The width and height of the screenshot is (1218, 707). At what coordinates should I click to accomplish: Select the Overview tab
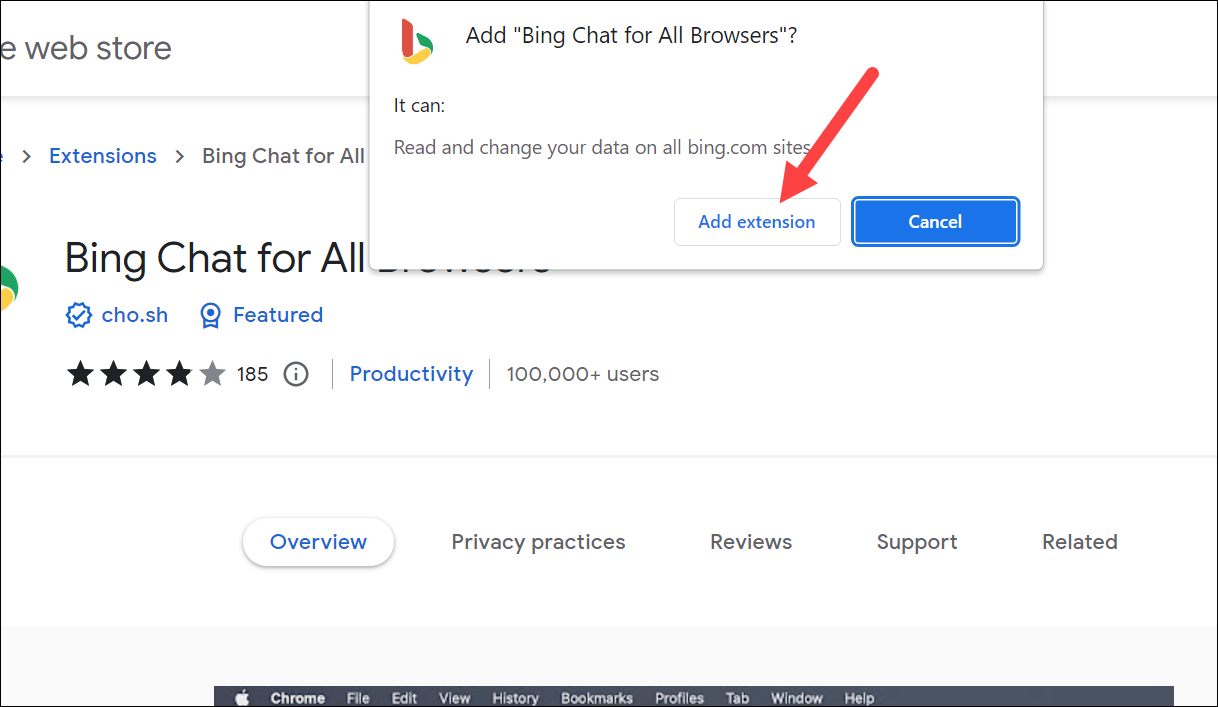click(x=318, y=542)
